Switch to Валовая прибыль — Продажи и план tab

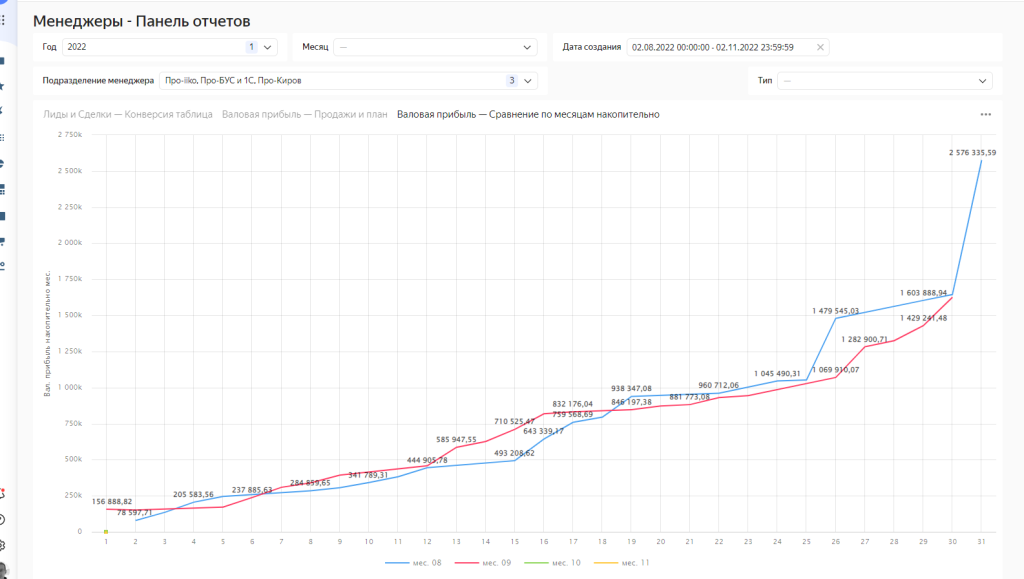tap(304, 114)
